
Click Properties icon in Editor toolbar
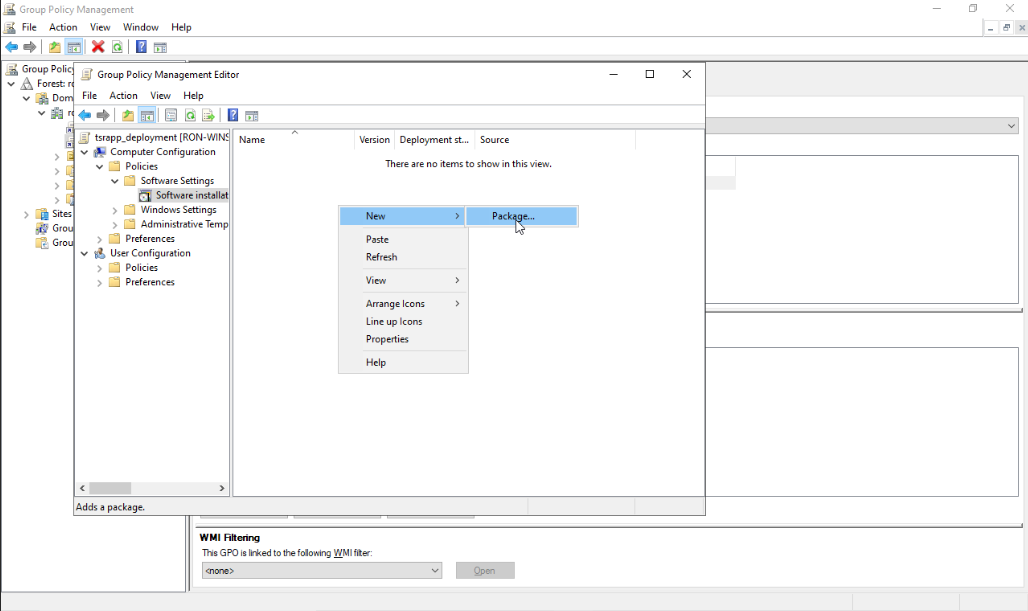pos(171,115)
